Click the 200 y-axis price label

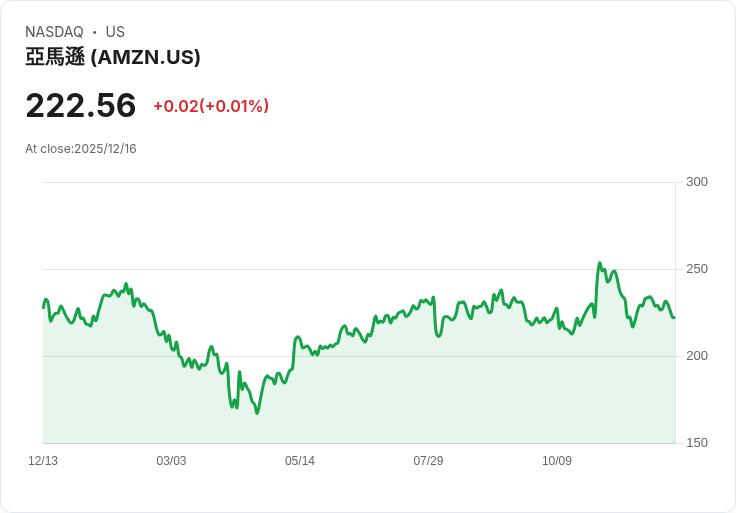pyautogui.click(x=697, y=356)
